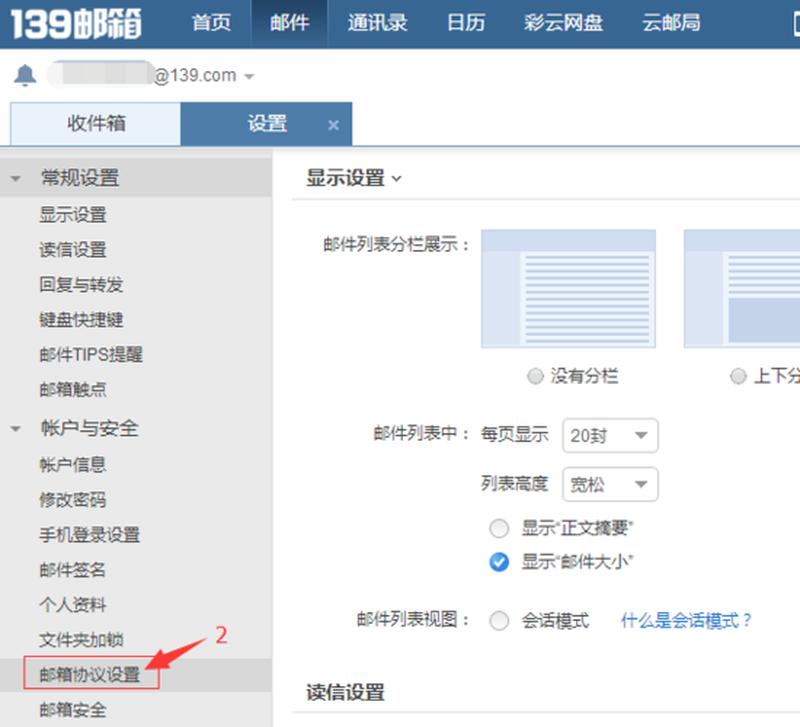Open 云邮局 in the top navigation

(671, 23)
